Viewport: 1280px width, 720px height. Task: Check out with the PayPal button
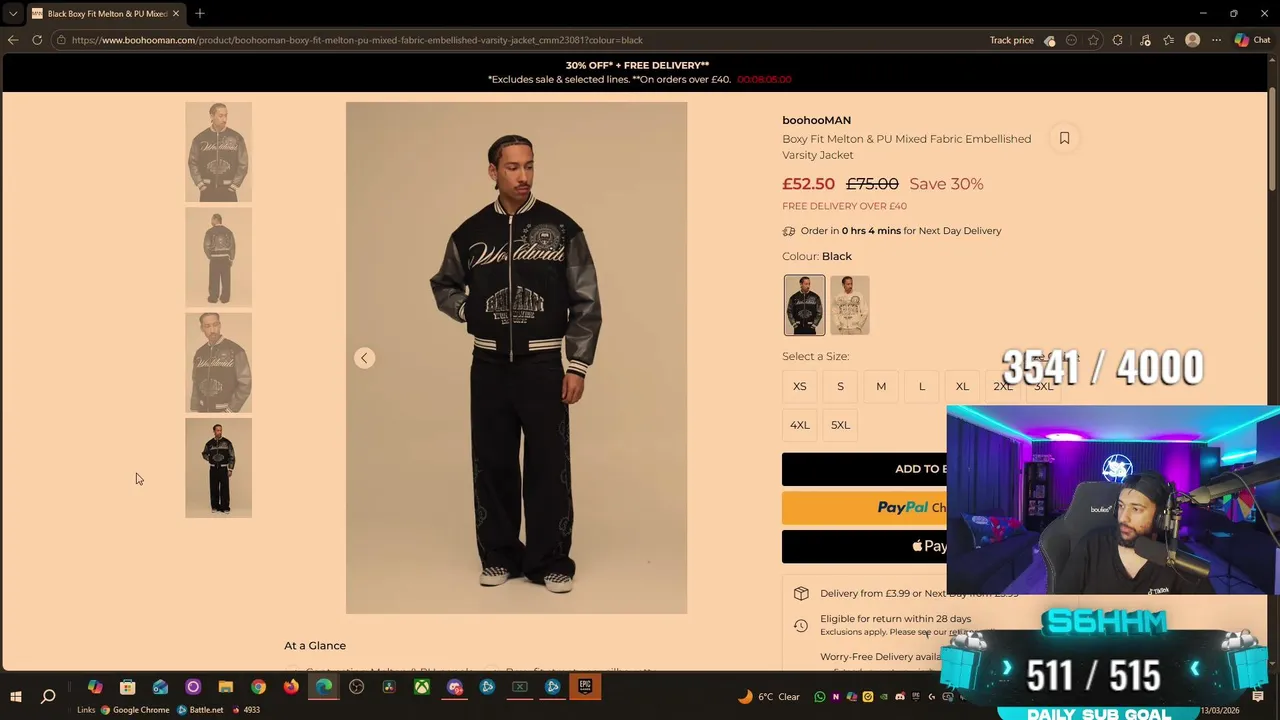[864, 508]
